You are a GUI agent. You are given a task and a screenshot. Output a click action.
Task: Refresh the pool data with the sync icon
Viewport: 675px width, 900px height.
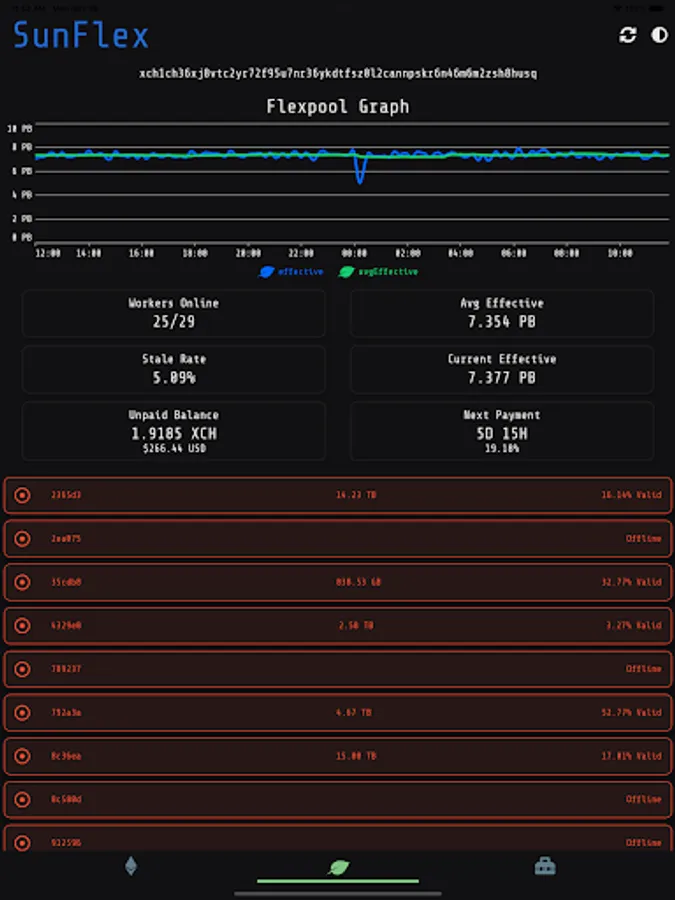click(x=628, y=35)
